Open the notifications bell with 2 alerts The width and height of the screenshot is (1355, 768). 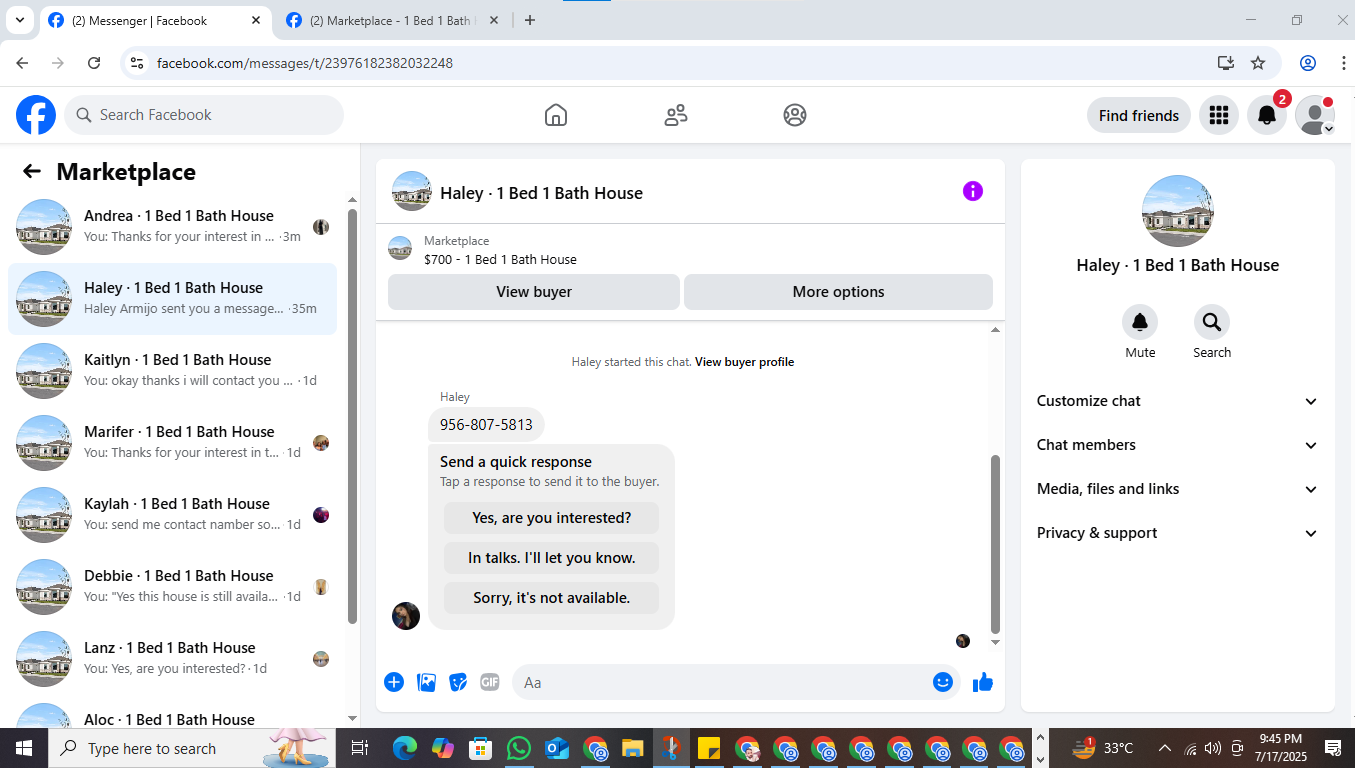click(1267, 115)
